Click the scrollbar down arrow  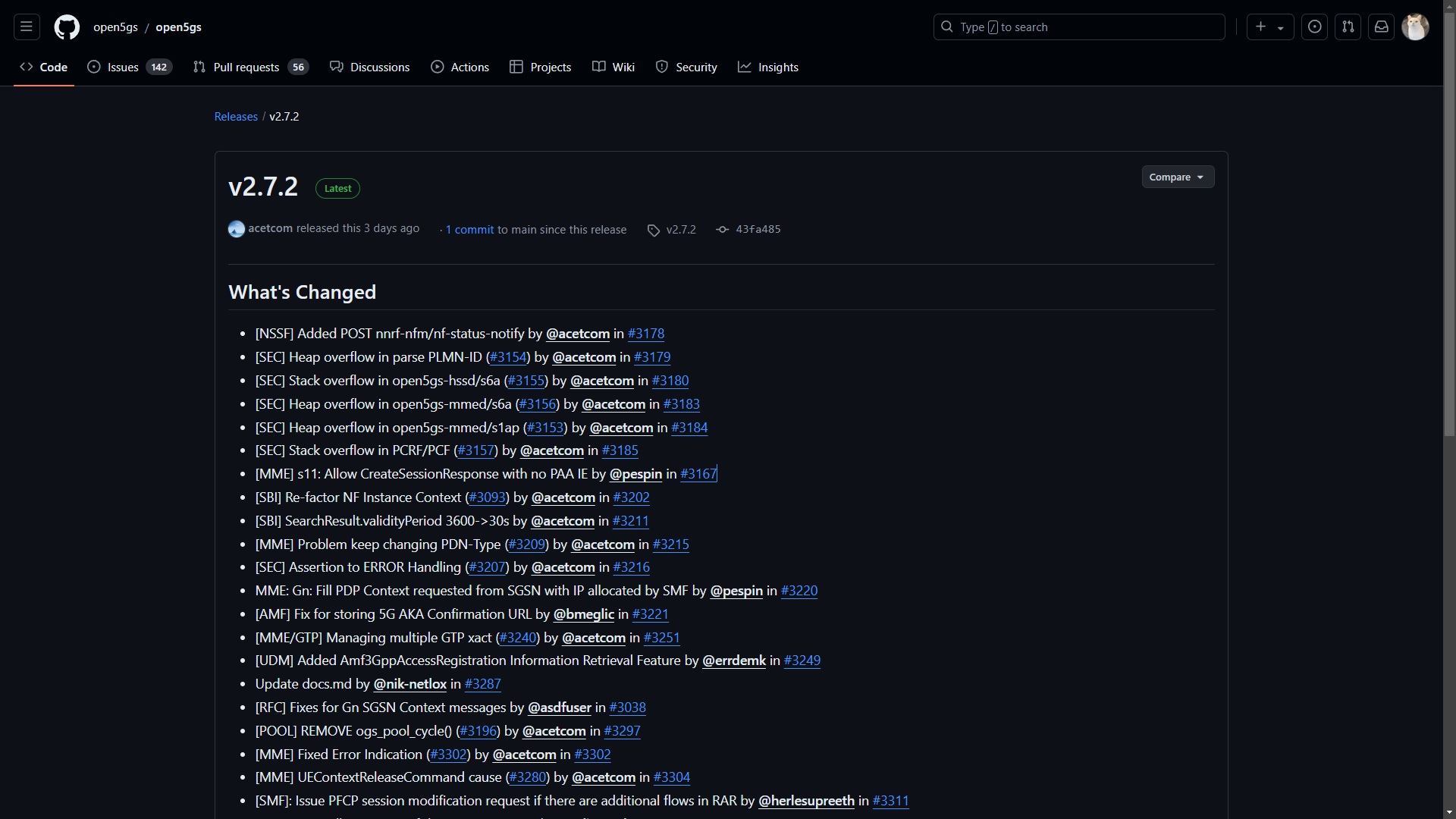point(1449,812)
